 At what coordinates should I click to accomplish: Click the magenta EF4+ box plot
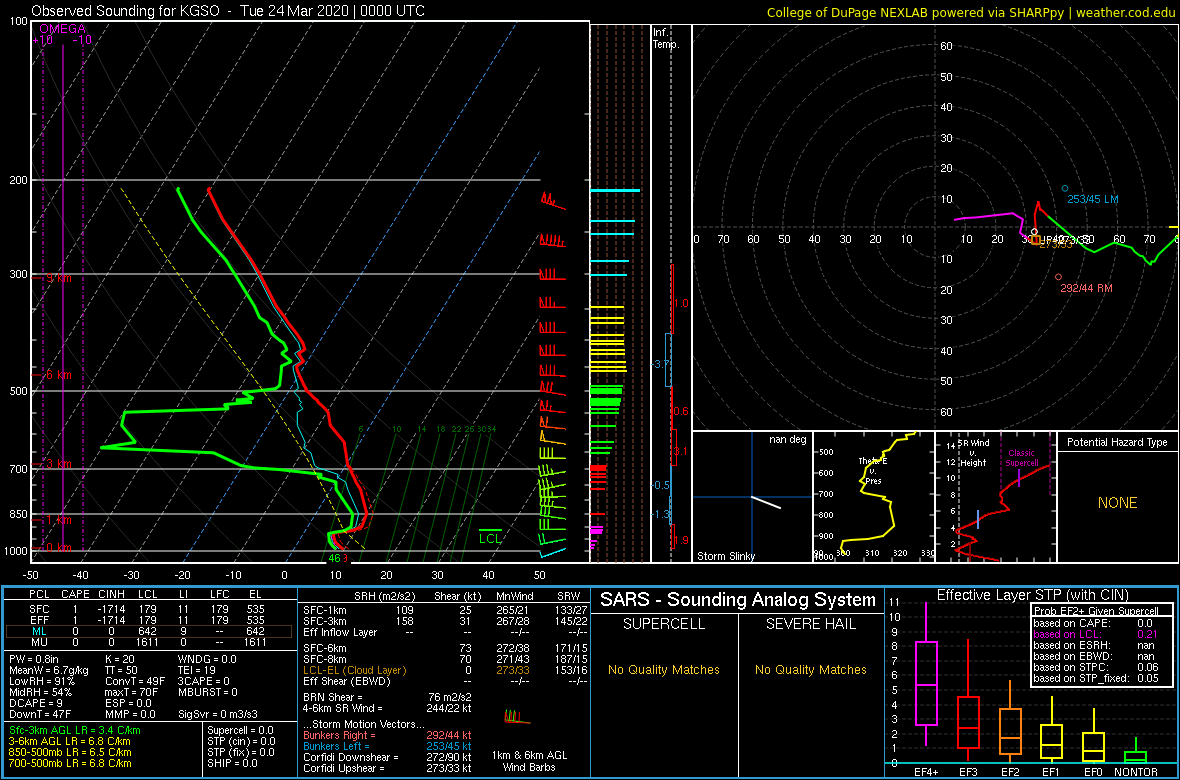pyautogui.click(x=926, y=683)
